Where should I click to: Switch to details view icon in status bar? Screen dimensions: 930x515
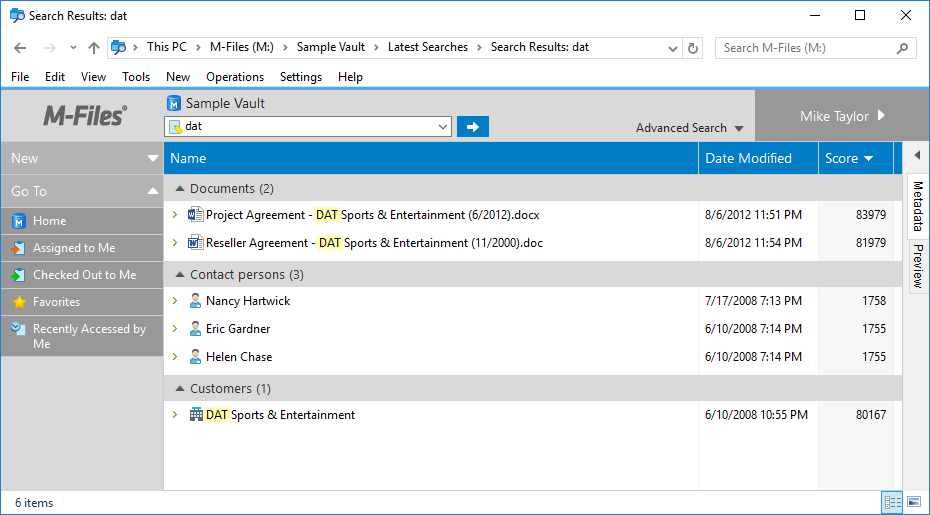point(893,503)
